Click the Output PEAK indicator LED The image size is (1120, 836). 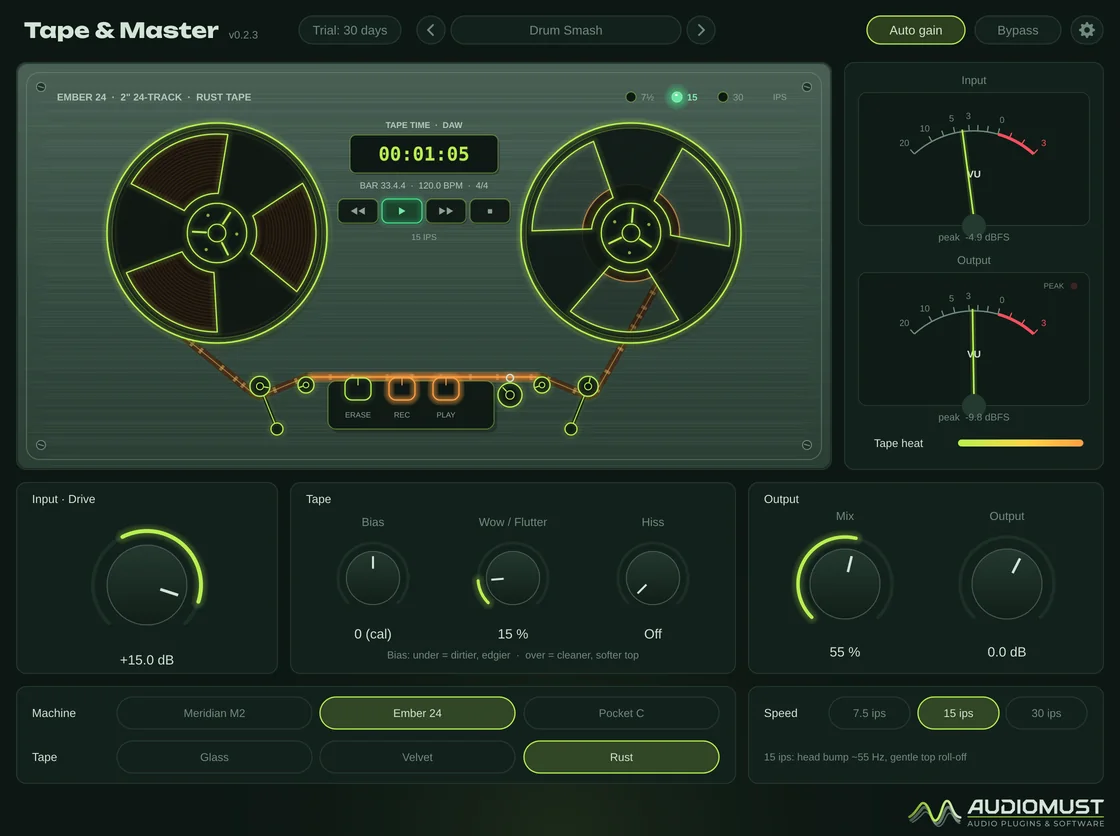coord(1074,286)
